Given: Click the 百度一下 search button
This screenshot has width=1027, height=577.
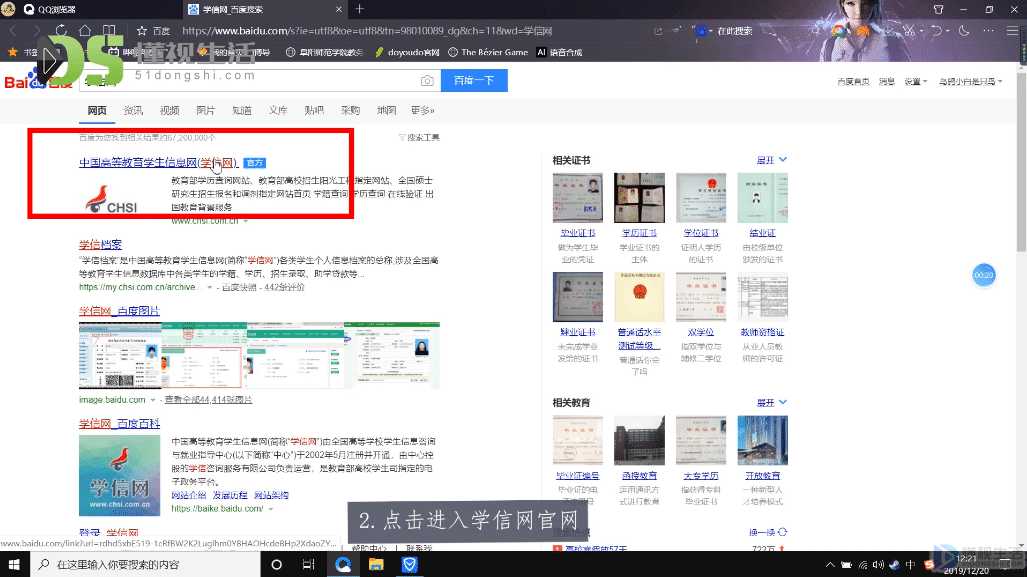Looking at the screenshot, I should pyautogui.click(x=474, y=81).
